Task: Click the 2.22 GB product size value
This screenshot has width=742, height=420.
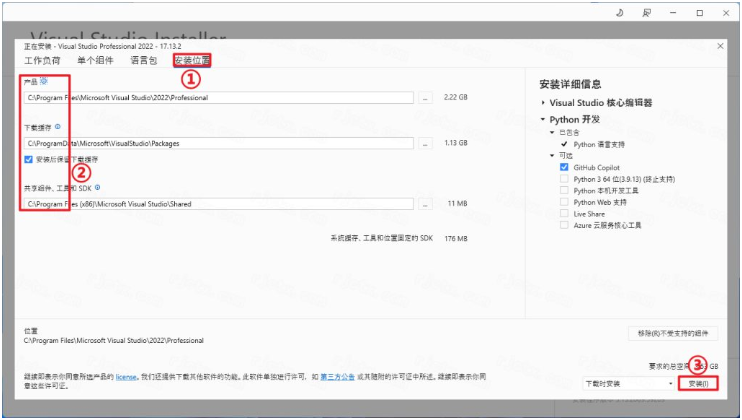Action: point(456,97)
